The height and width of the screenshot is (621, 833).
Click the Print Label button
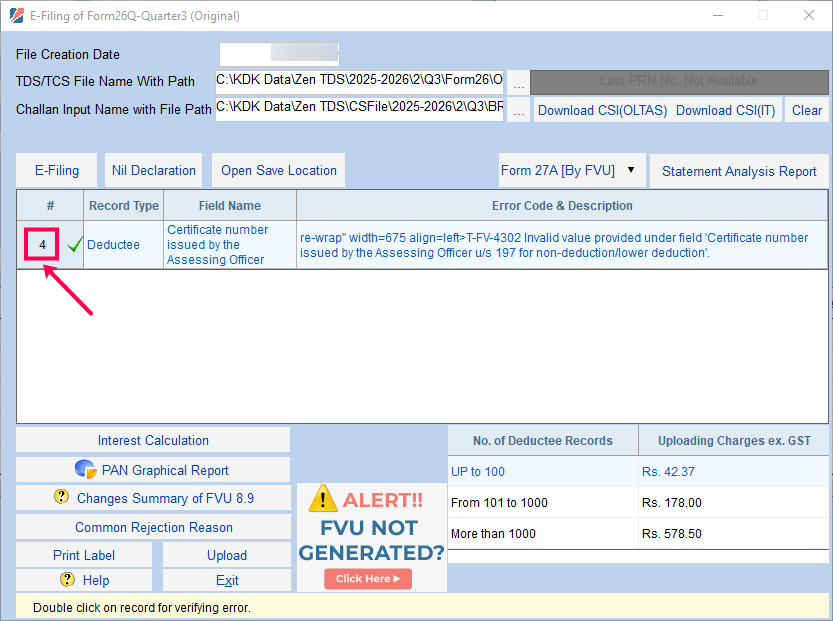click(x=84, y=555)
